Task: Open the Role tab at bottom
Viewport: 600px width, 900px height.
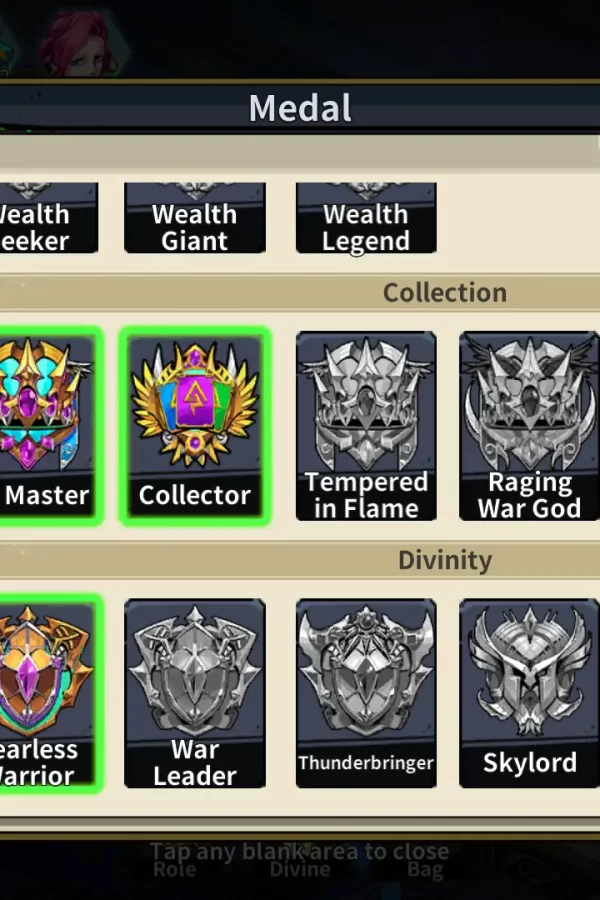Action: 175,870
